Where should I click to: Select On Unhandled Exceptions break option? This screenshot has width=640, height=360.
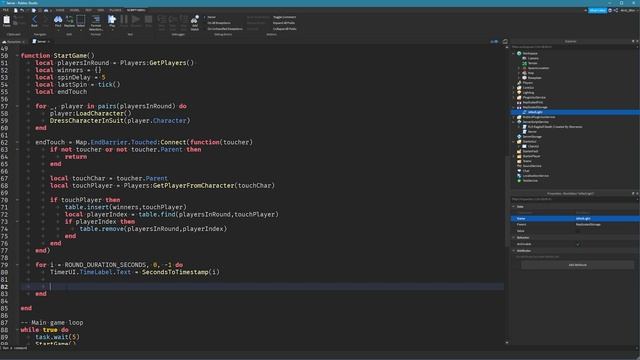pos(225,29)
